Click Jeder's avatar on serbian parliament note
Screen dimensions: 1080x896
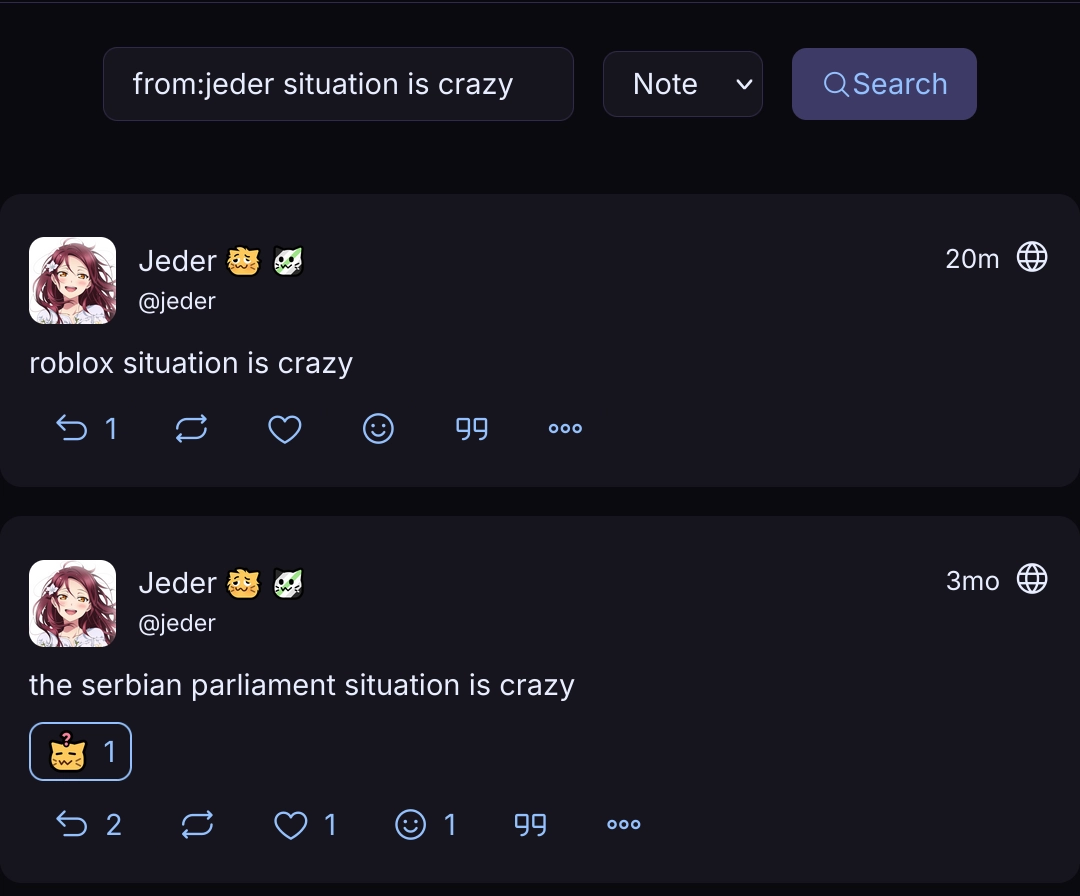point(72,603)
